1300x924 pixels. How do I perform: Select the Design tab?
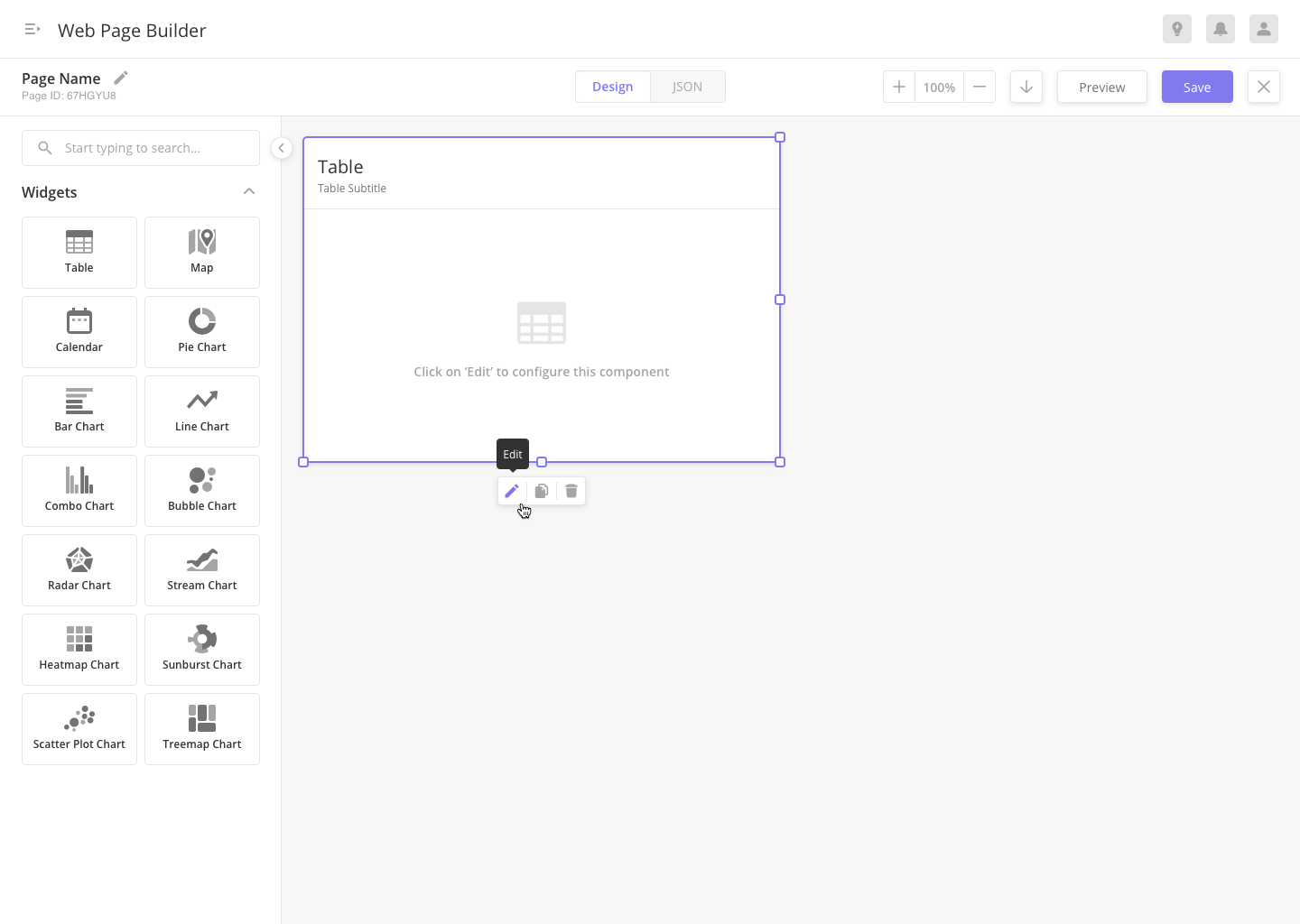click(x=613, y=87)
